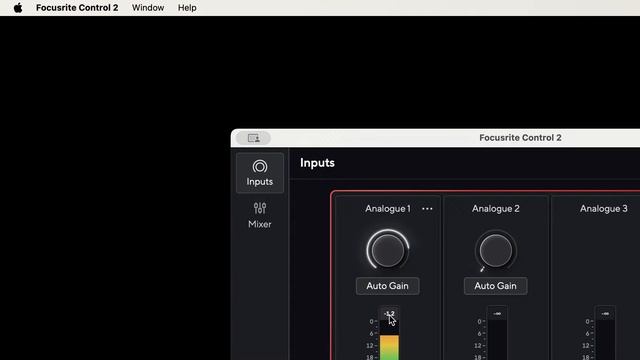Image resolution: width=640 pixels, height=360 pixels.
Task: Open the Window menu
Action: (148, 8)
